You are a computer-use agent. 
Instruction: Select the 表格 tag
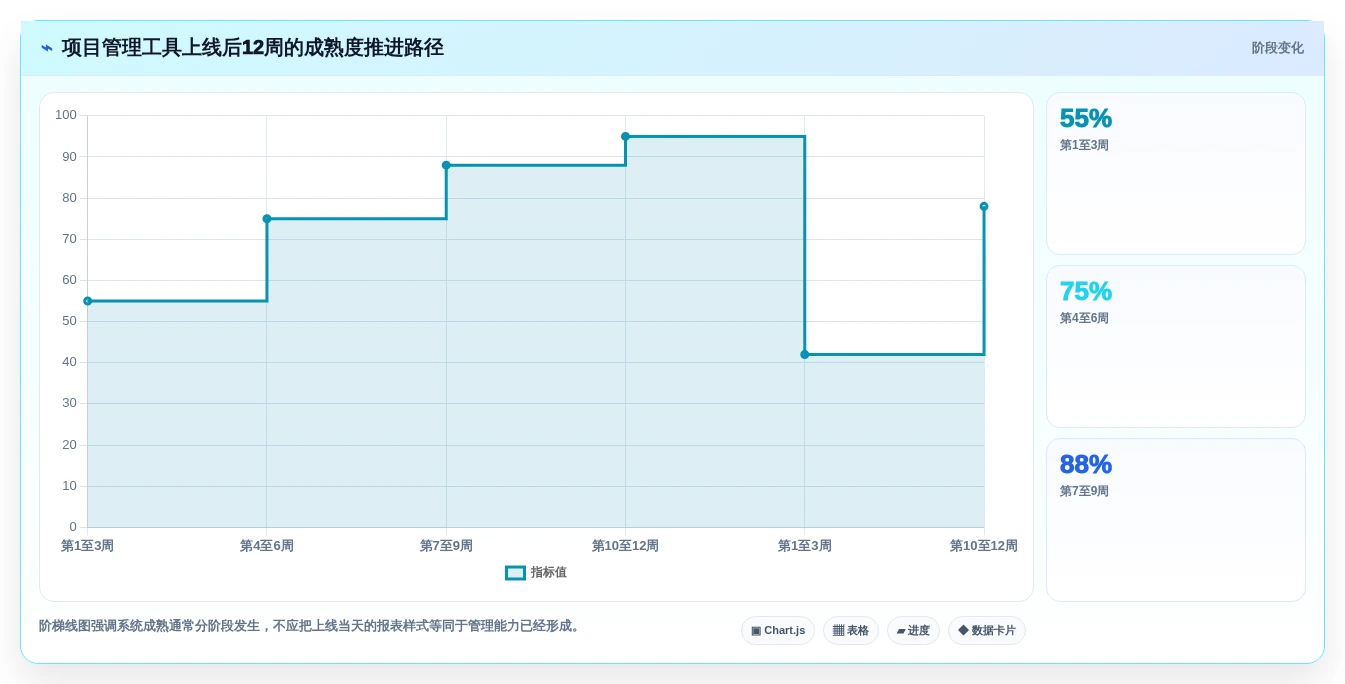pyautogui.click(x=851, y=631)
